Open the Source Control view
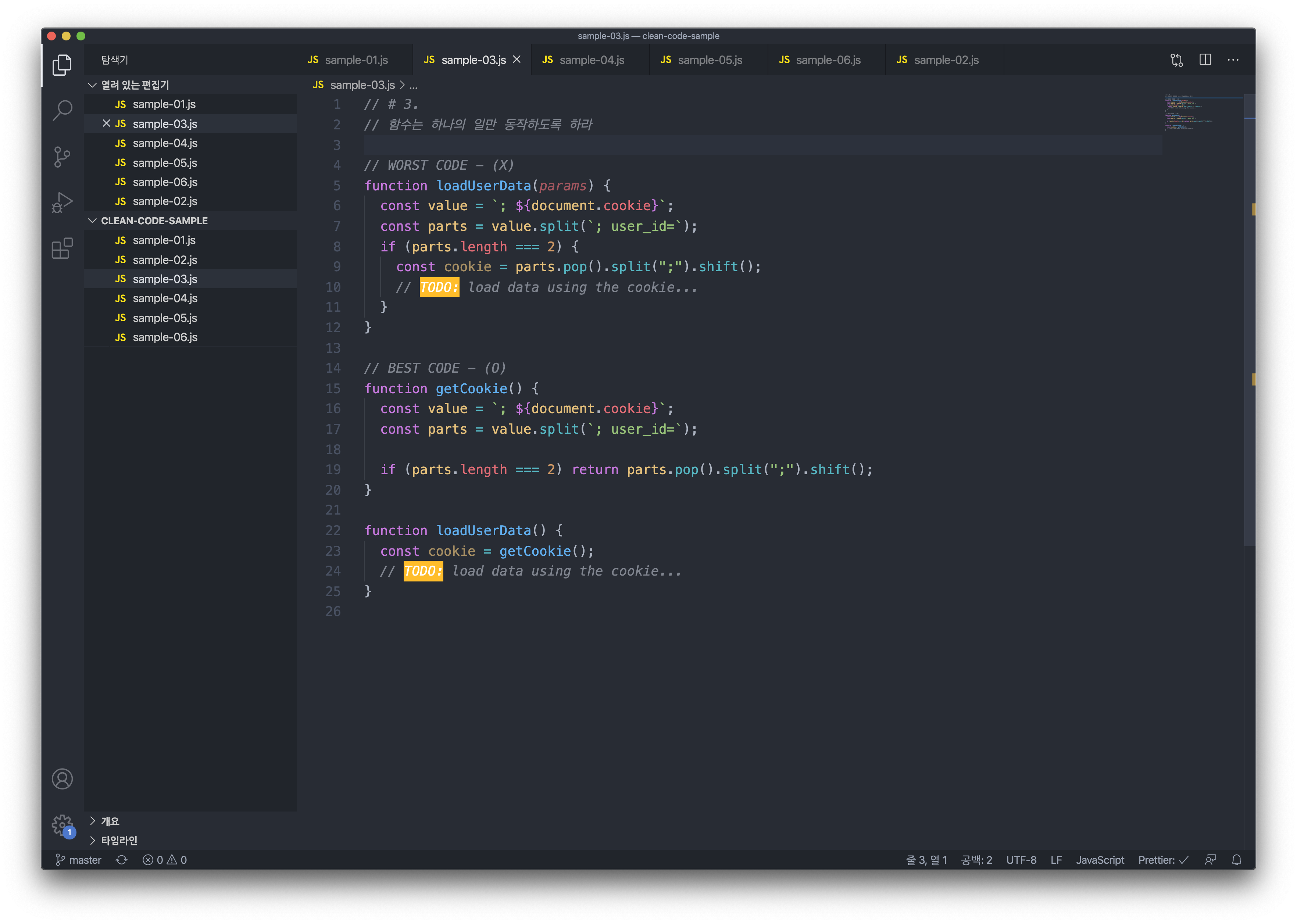 [62, 157]
